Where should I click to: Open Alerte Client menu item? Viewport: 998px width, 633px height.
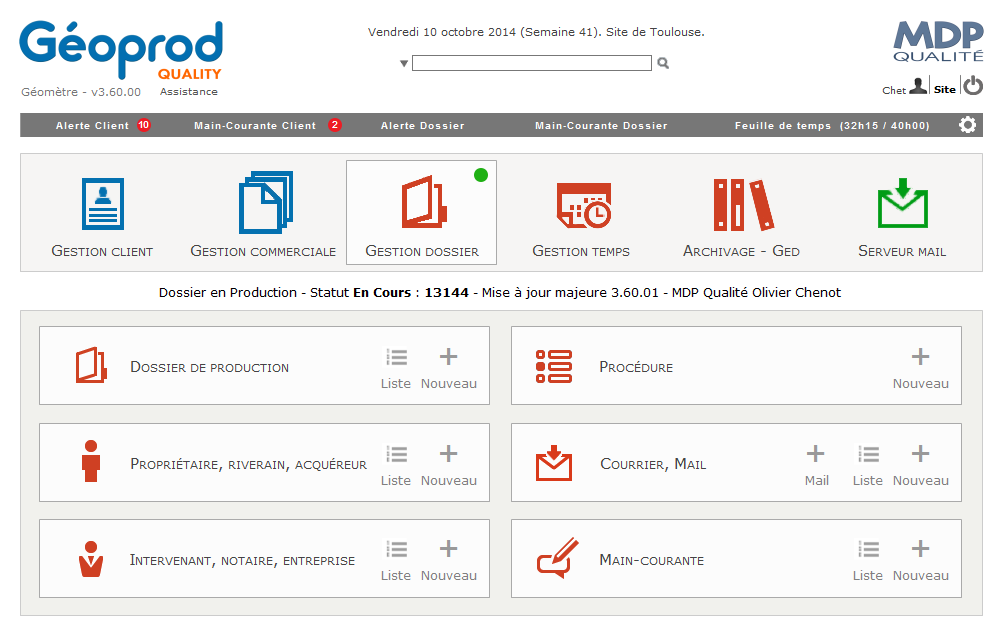pos(92,125)
